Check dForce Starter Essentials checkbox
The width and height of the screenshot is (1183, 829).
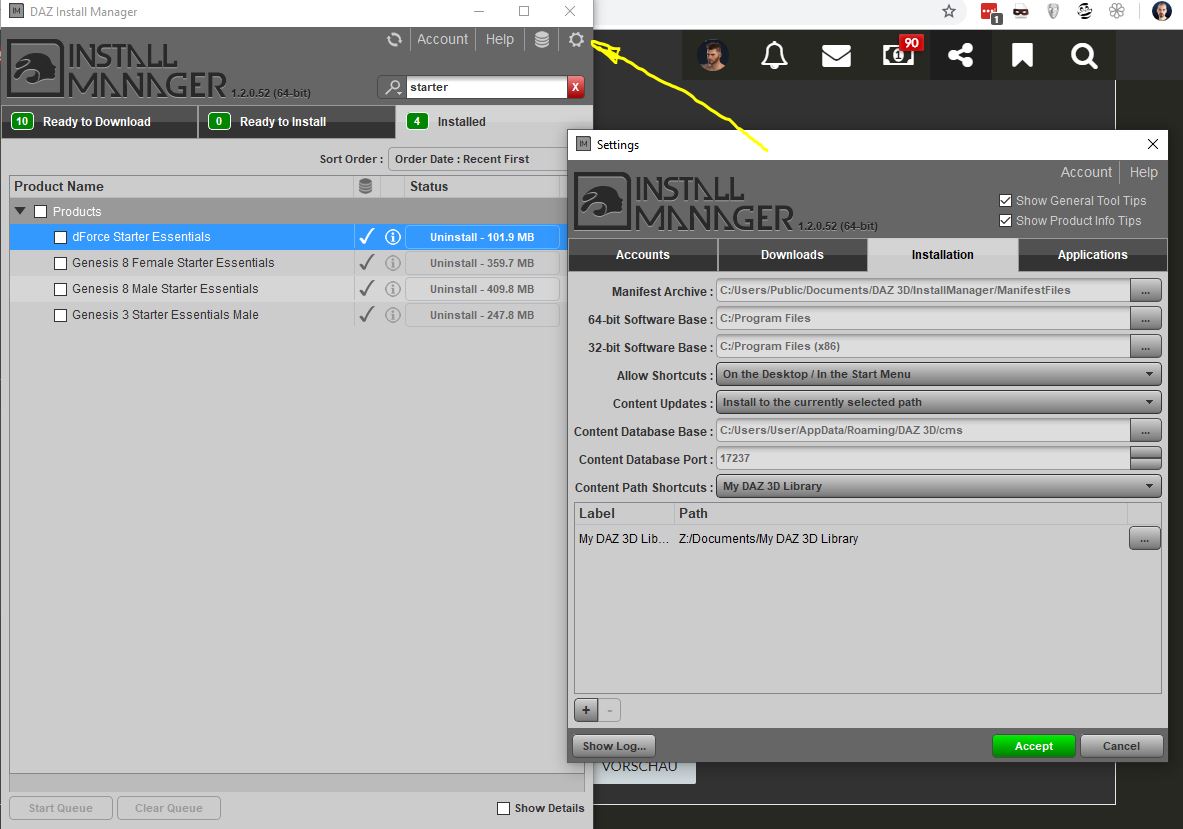(60, 238)
